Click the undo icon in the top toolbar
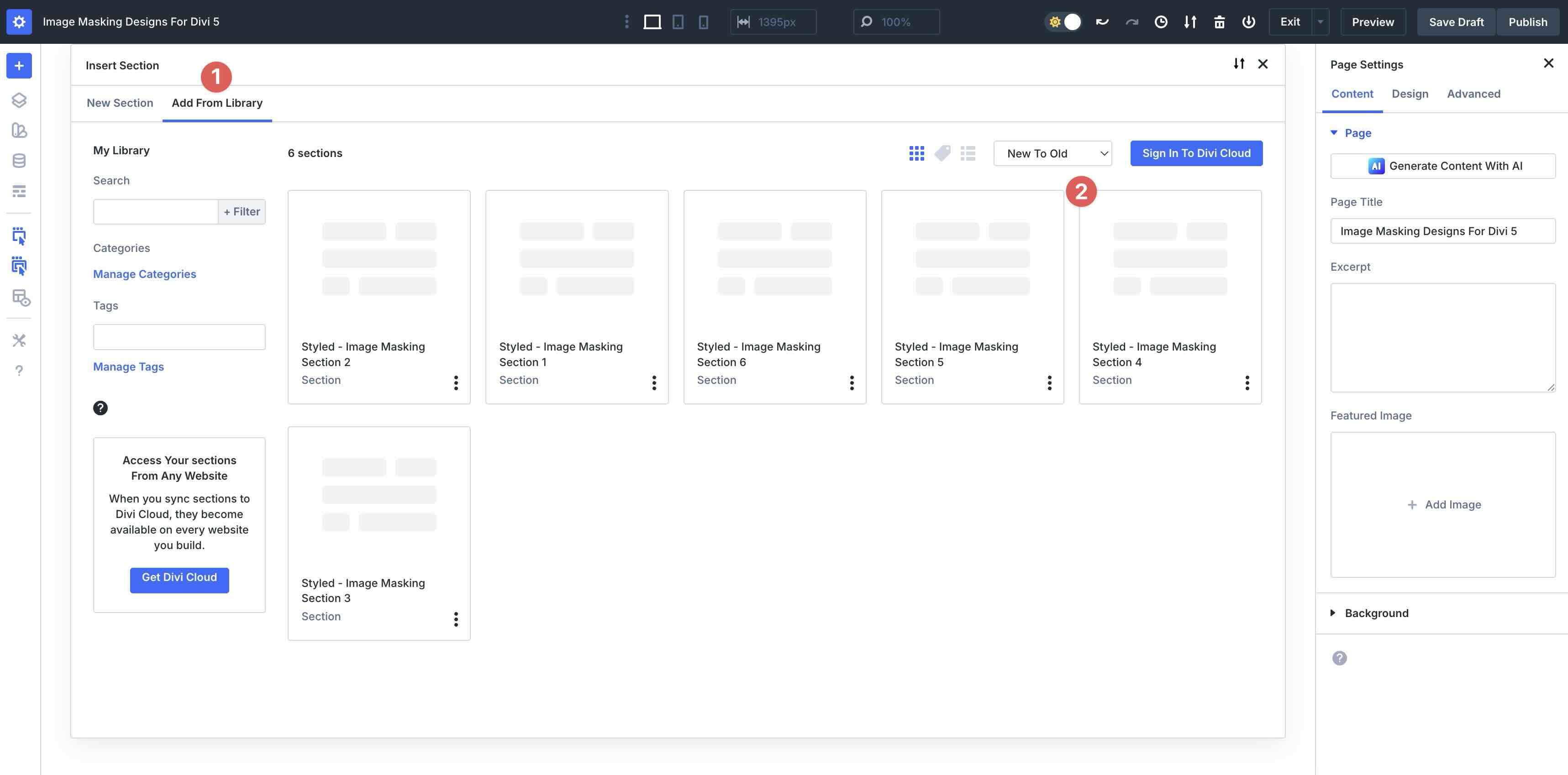 [x=1102, y=21]
